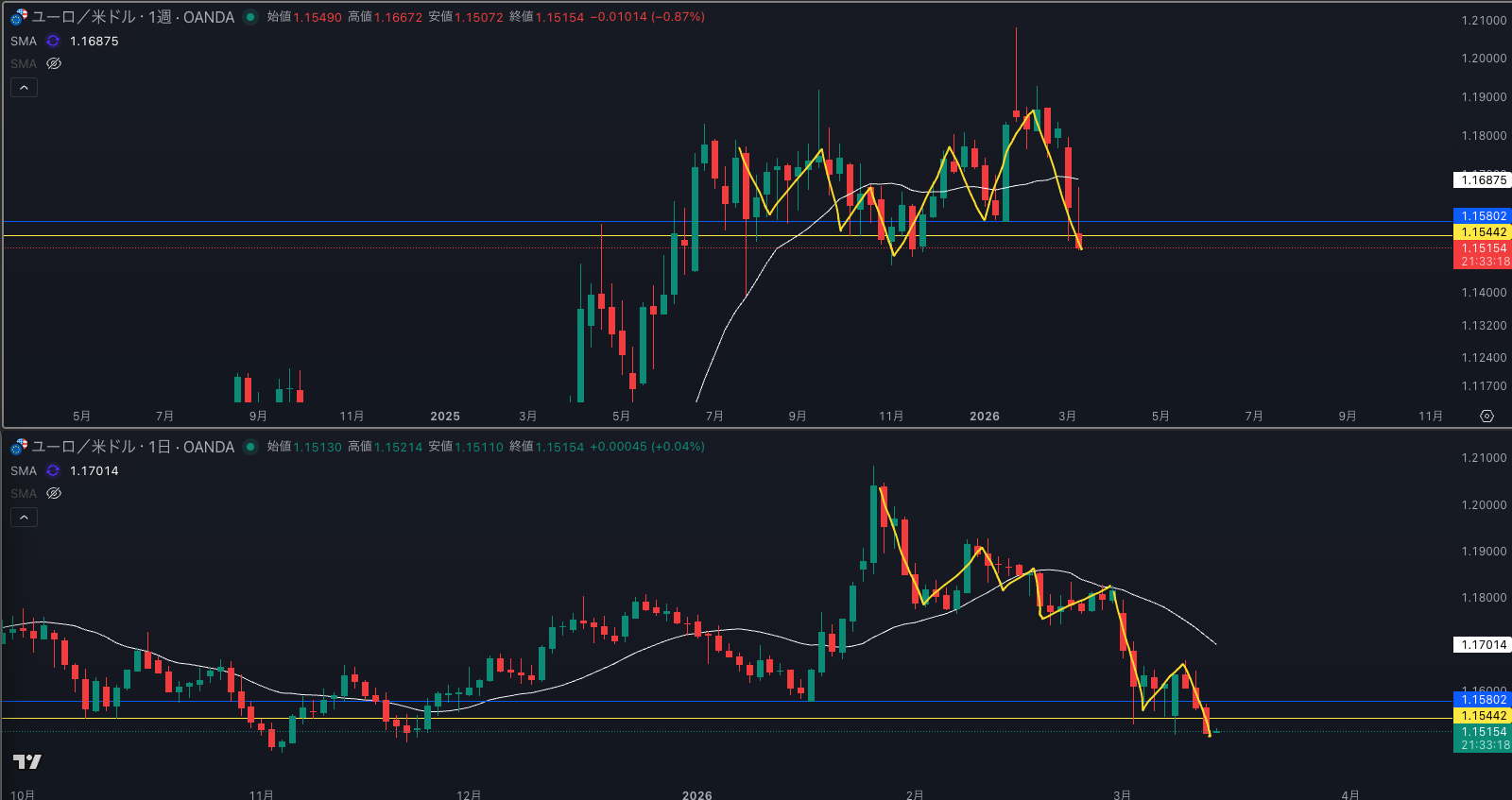Click the 1.15802 blue price label on weekly axis
The height and width of the screenshot is (800, 1512).
1483,216
